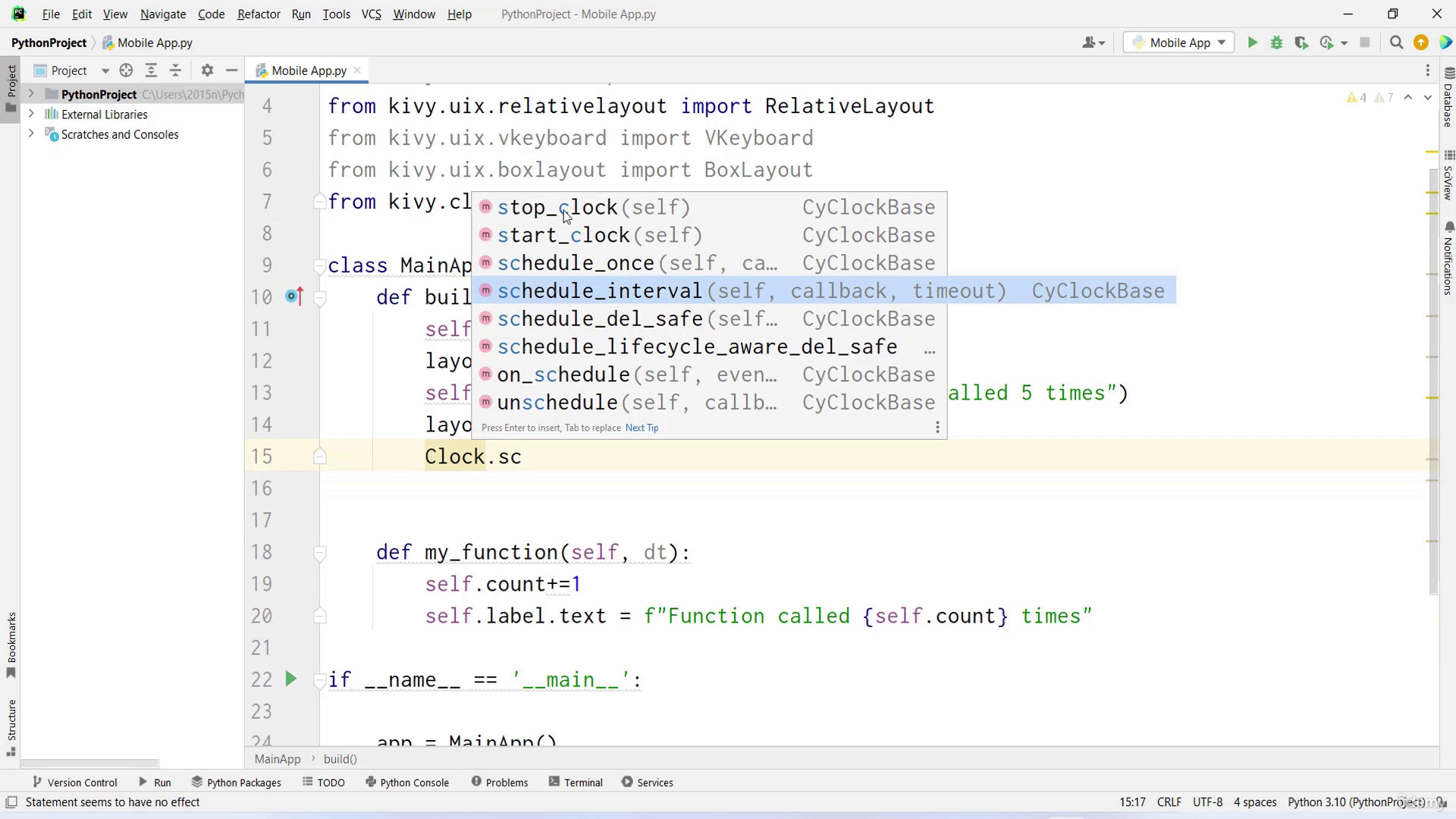The width and height of the screenshot is (1456, 819).
Task: Open Search Everywhere magnifier icon
Action: click(x=1396, y=43)
